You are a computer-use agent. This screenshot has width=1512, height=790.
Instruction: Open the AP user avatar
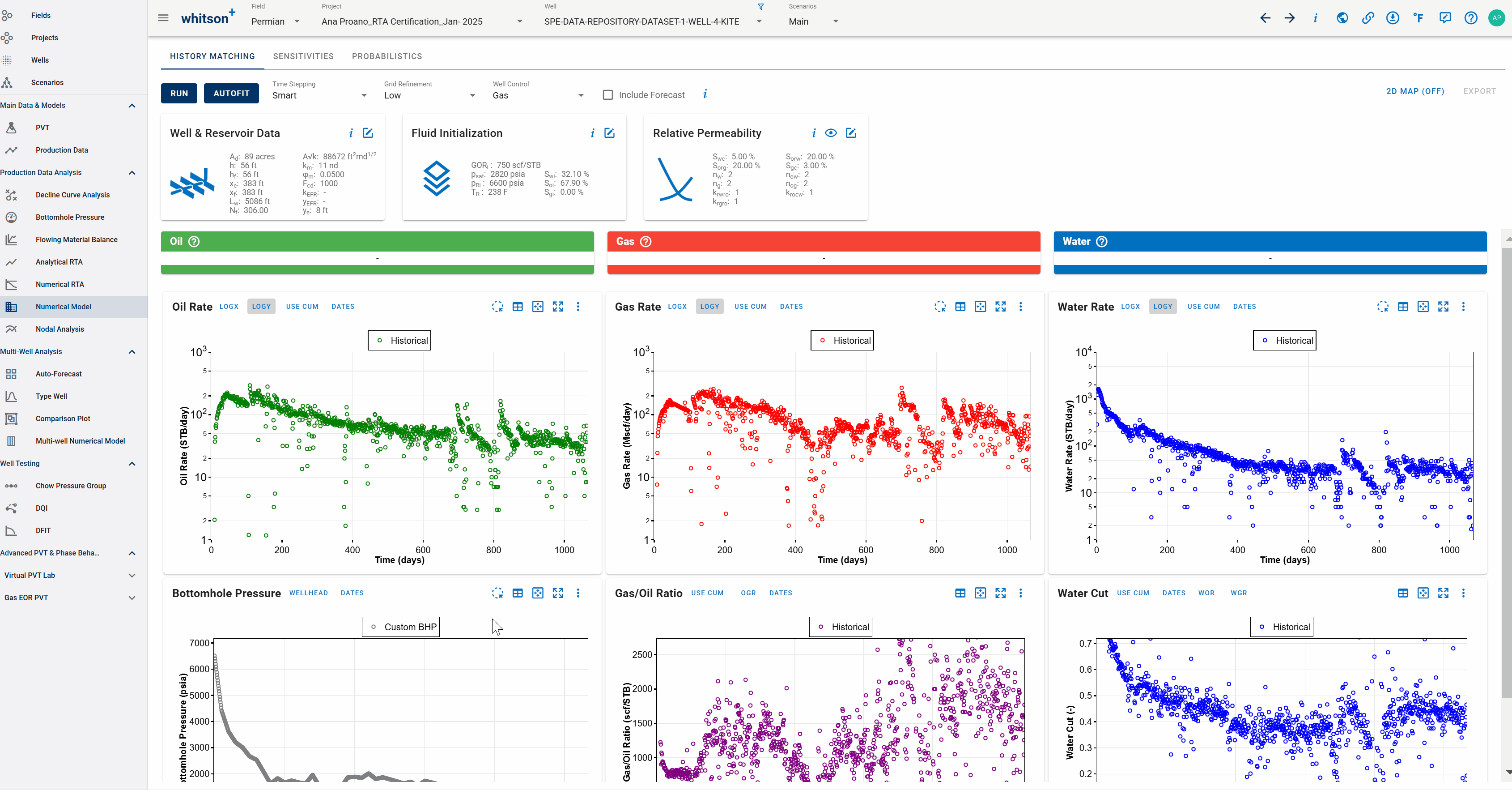tap(1496, 18)
